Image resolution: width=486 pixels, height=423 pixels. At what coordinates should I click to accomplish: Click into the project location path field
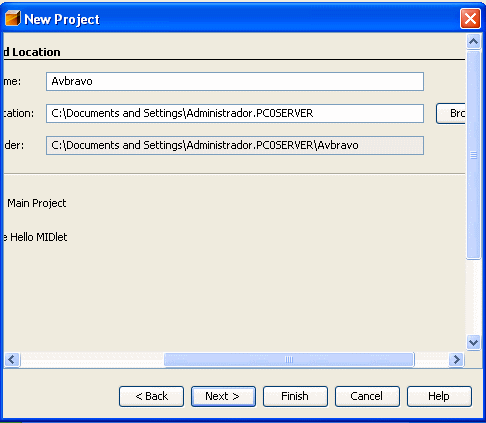tap(235, 113)
